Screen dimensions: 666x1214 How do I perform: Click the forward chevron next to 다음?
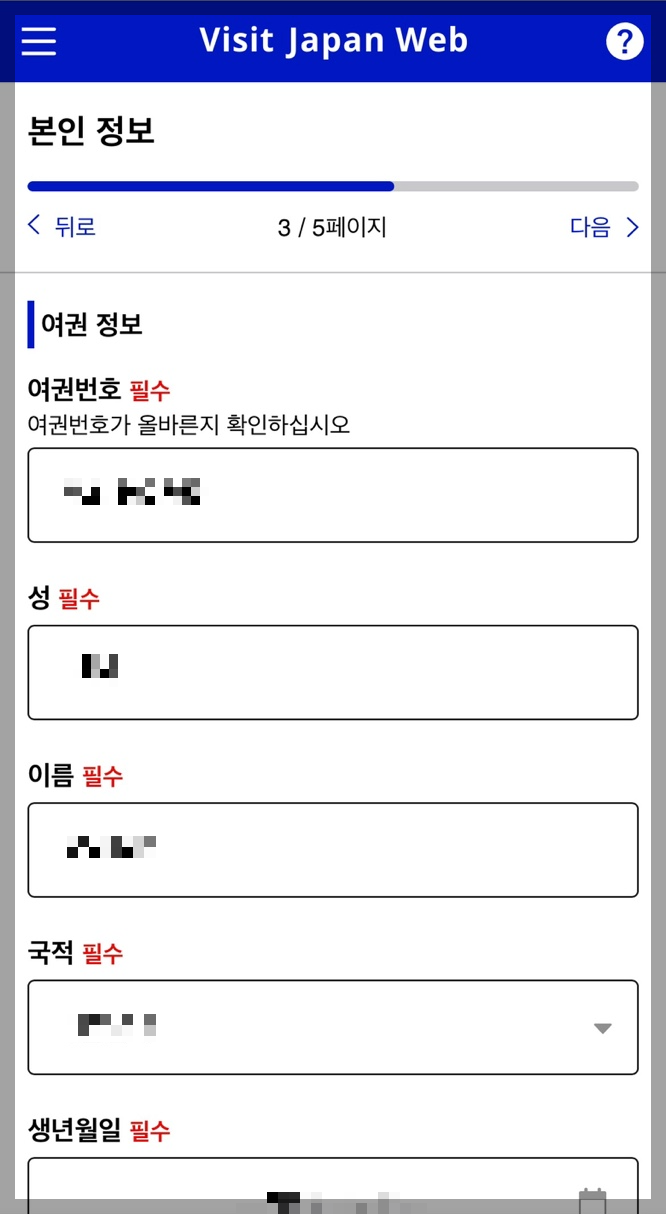click(x=633, y=226)
